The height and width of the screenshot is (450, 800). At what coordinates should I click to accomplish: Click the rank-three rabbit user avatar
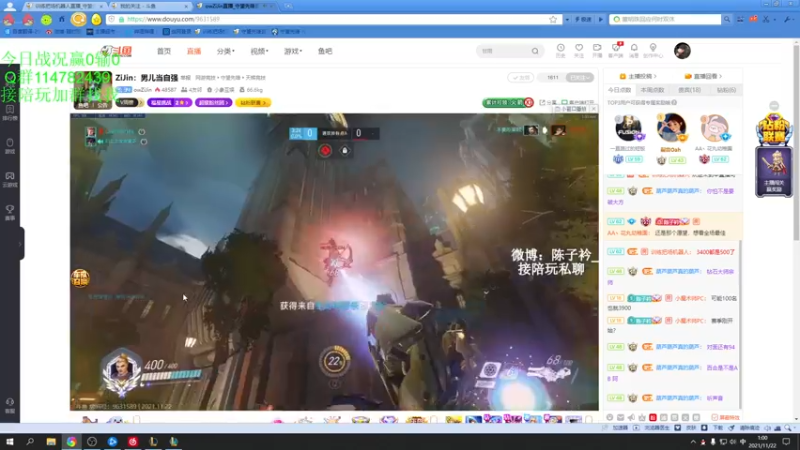714,129
